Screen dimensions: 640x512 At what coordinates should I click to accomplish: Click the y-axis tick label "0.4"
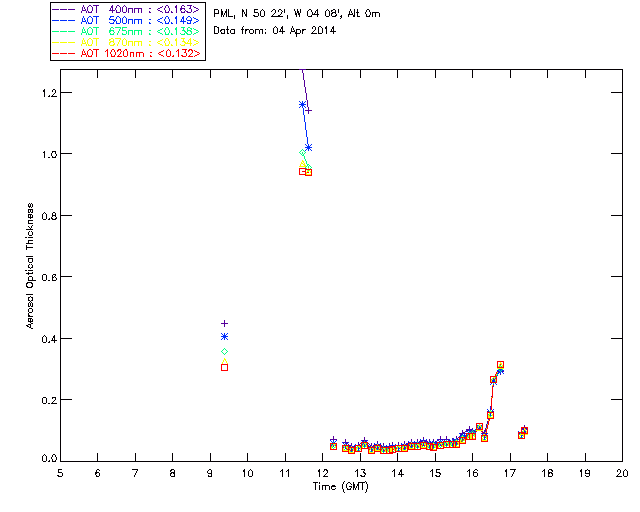coord(49,339)
